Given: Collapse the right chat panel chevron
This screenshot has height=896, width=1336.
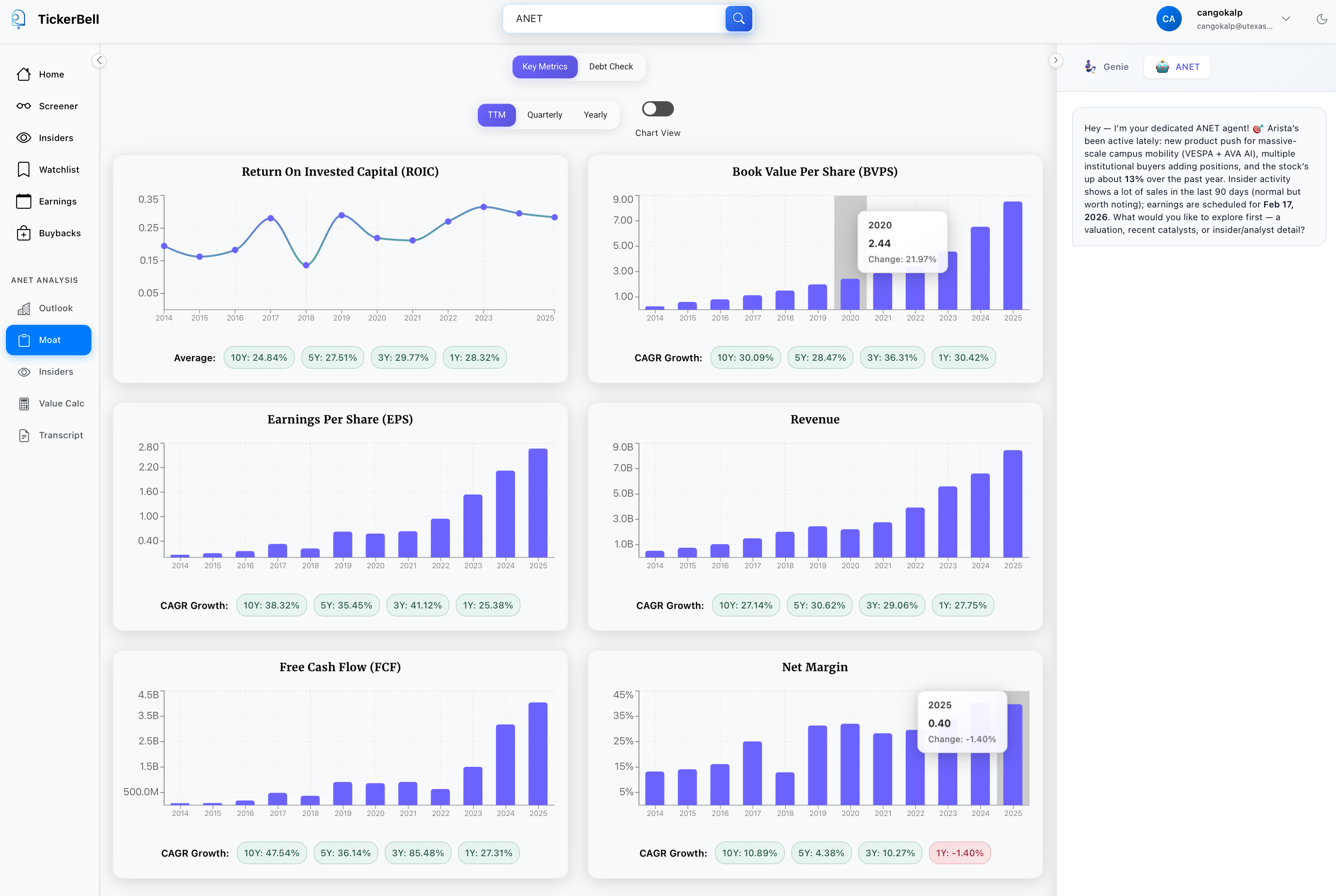Looking at the screenshot, I should click(x=1055, y=61).
